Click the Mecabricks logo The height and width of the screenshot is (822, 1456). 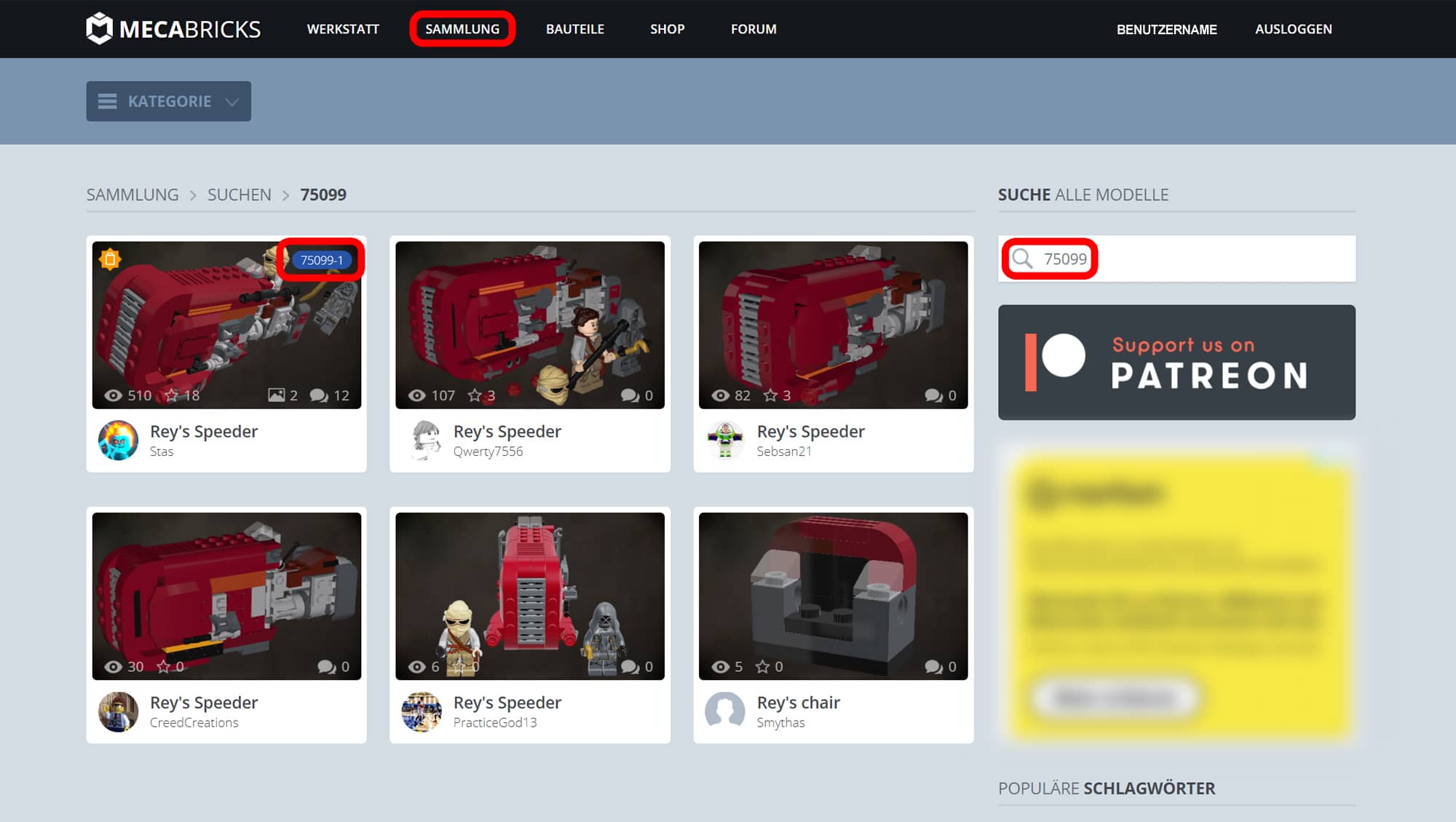click(x=173, y=29)
